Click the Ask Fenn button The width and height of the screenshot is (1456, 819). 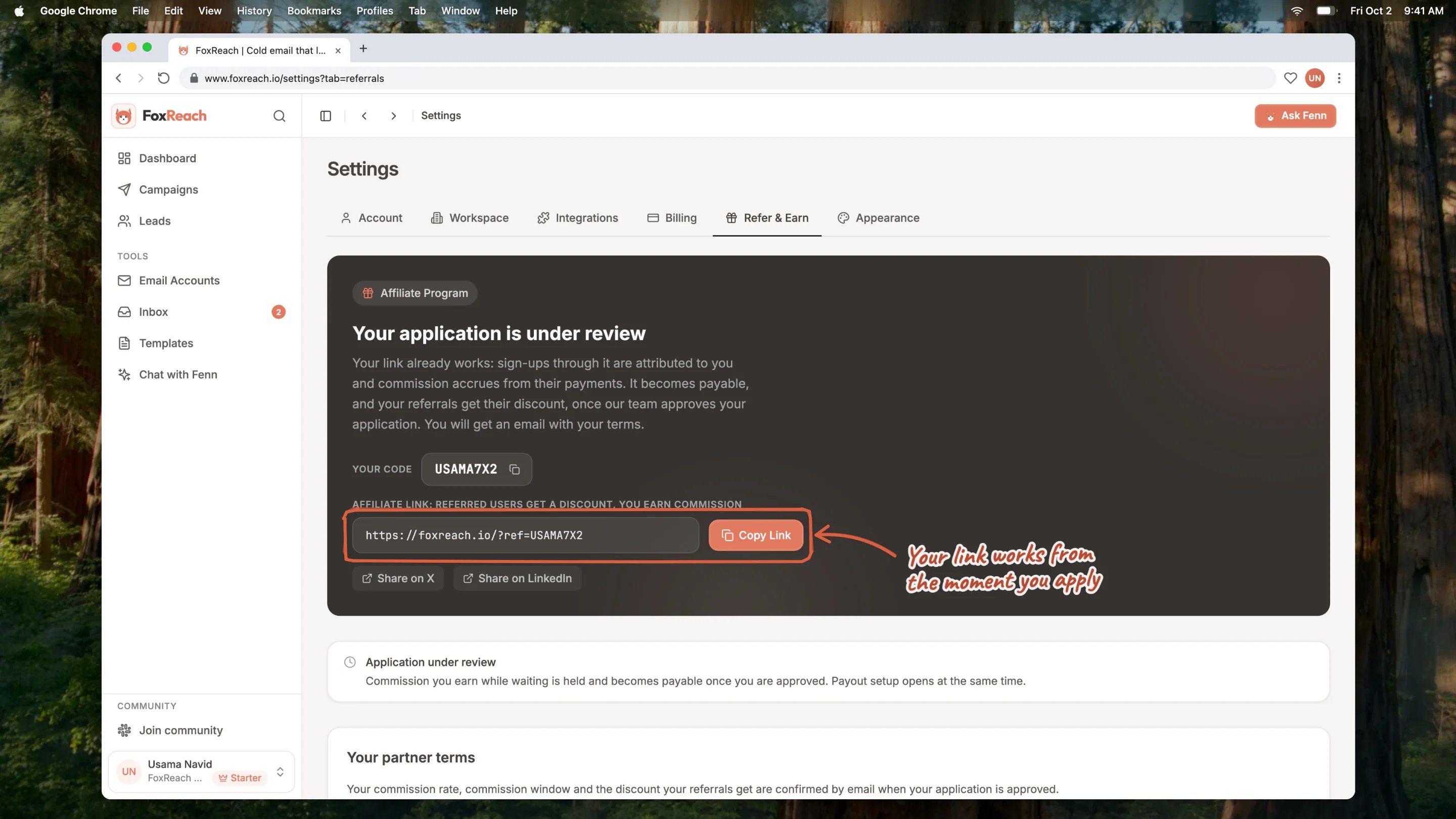1295,116
